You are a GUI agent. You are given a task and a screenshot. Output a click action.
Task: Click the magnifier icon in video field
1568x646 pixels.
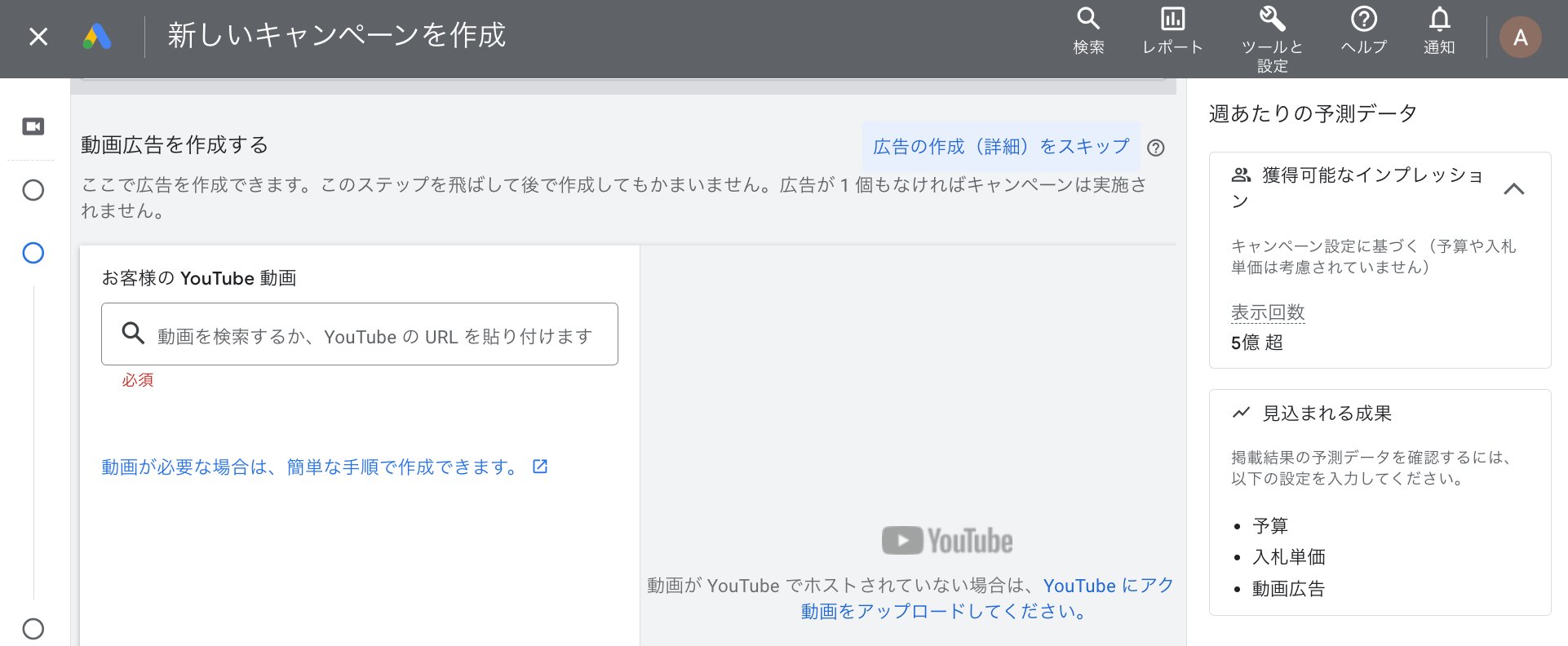[133, 333]
